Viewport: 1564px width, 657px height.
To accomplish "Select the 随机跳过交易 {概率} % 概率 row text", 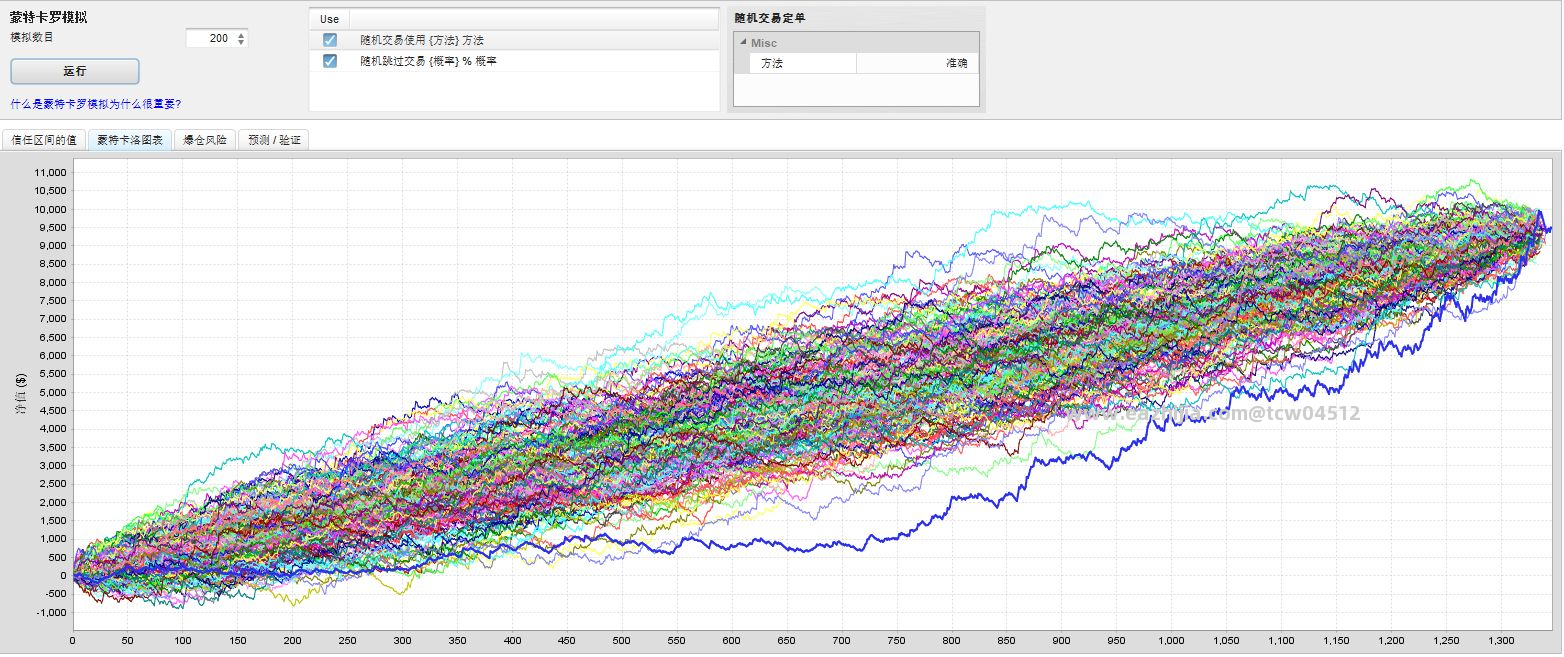I will coord(429,61).
